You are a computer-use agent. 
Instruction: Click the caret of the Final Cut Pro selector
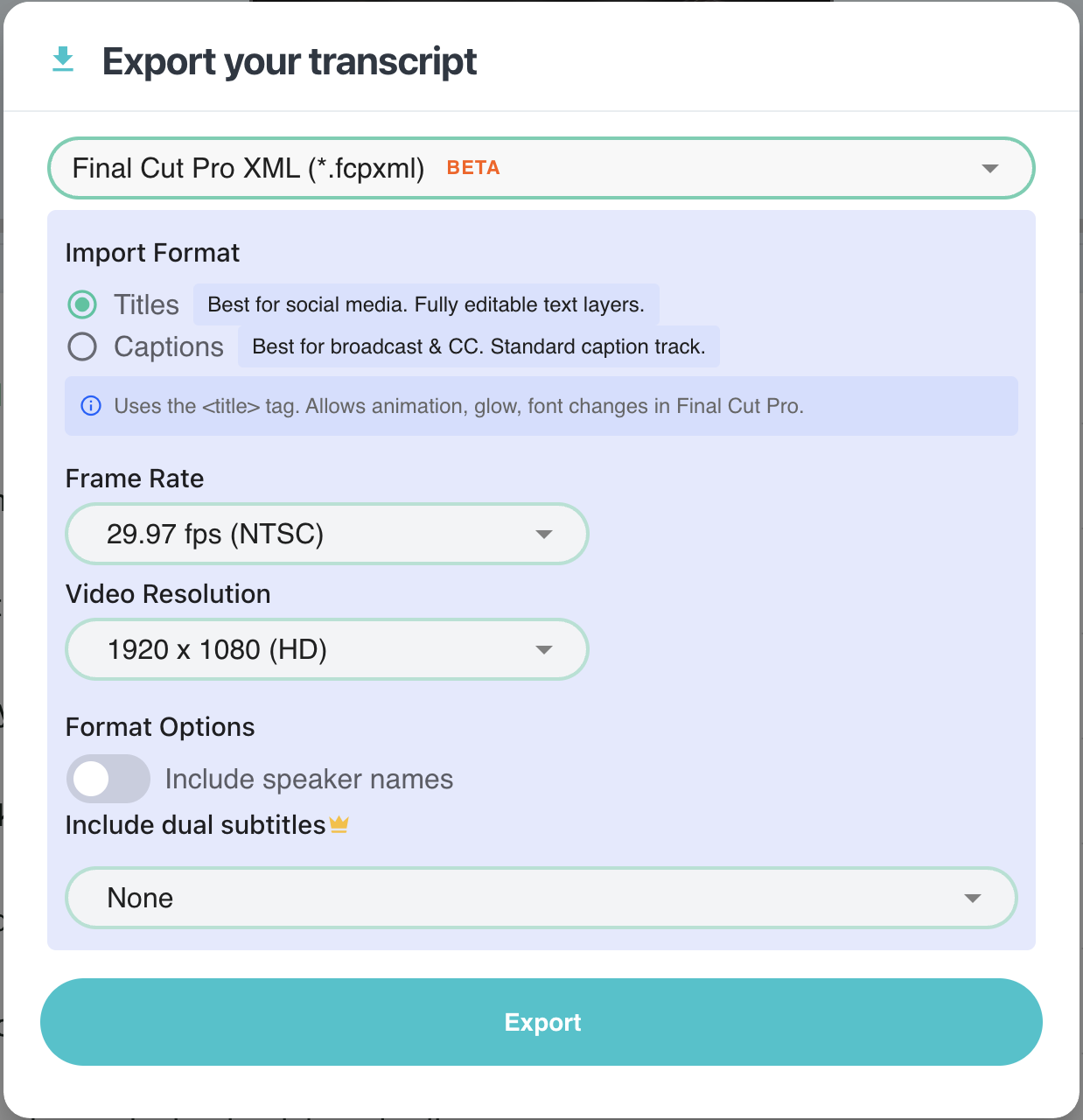990,169
